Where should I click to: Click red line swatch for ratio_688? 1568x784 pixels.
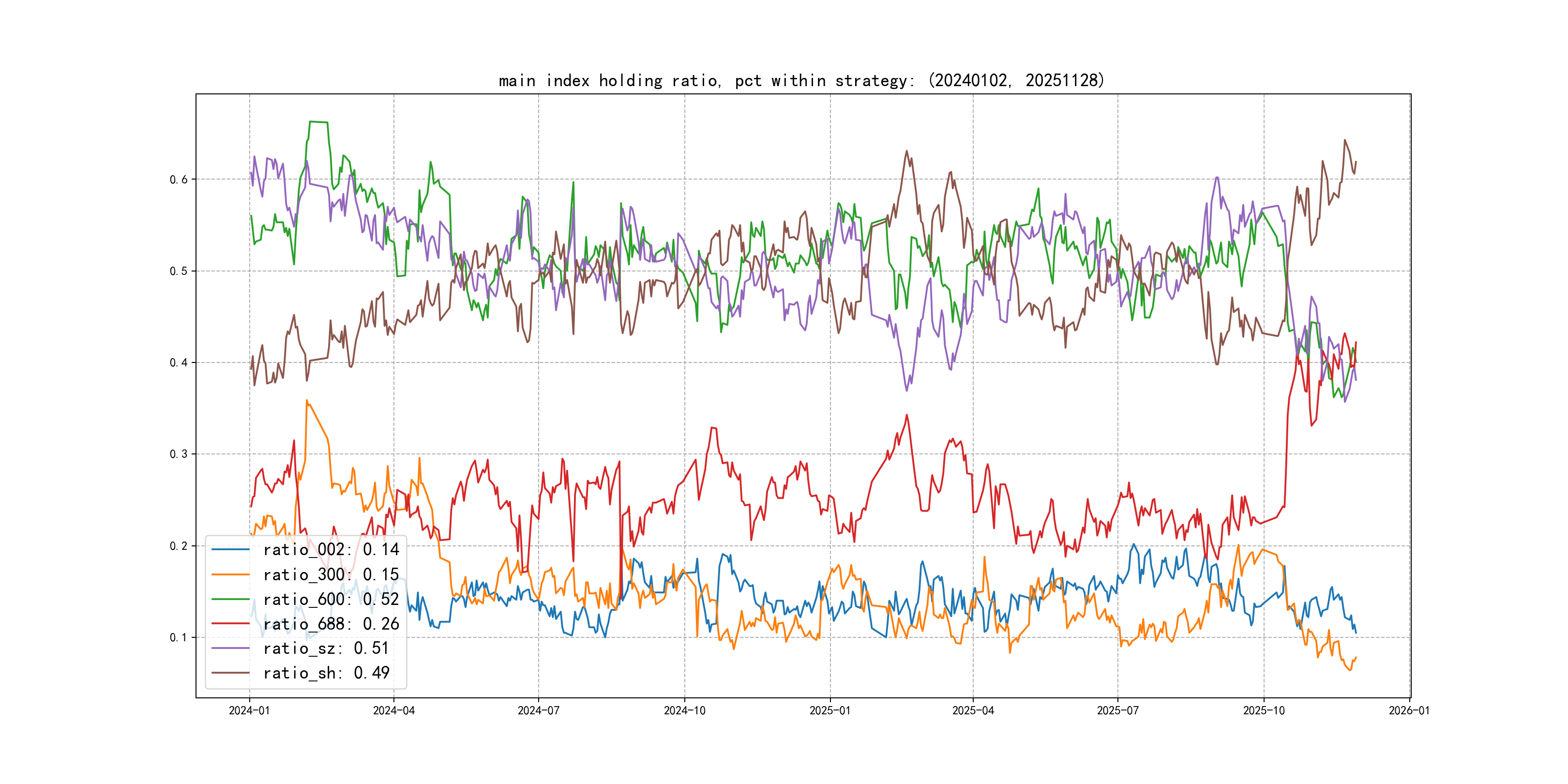click(230, 624)
